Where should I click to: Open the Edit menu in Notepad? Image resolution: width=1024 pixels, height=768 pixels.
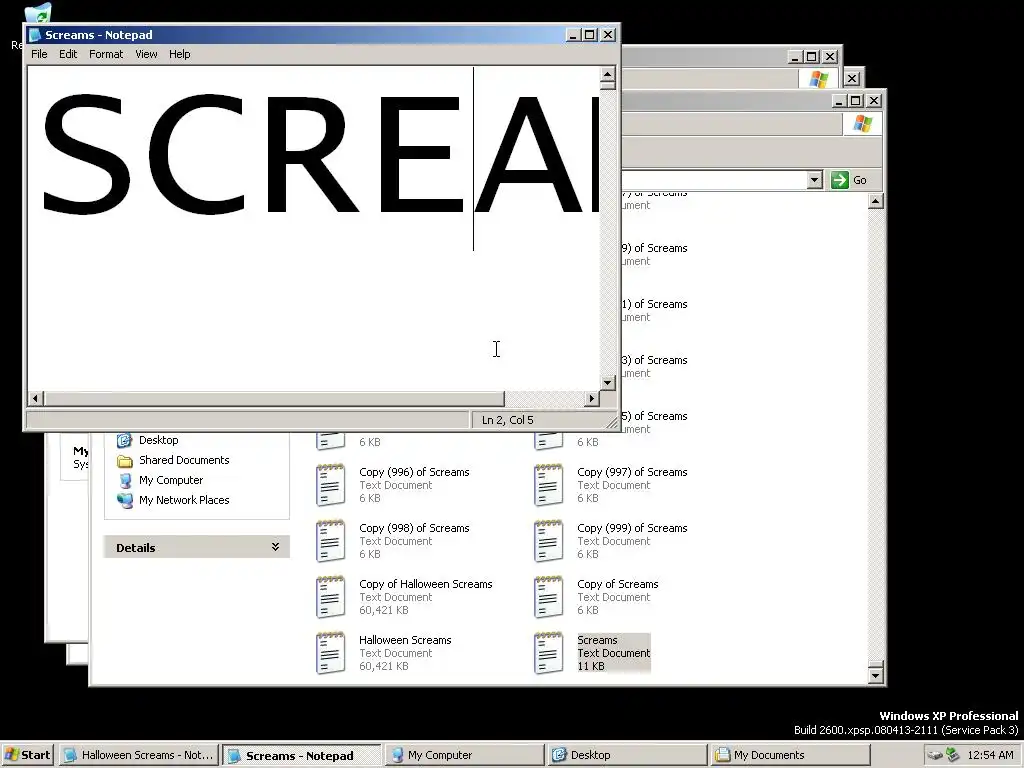tap(68, 54)
